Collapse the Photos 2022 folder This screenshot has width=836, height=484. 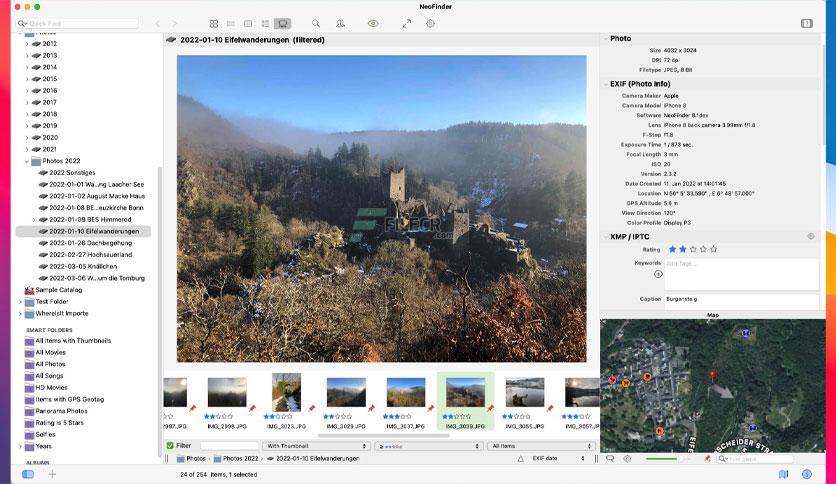click(x=27, y=161)
